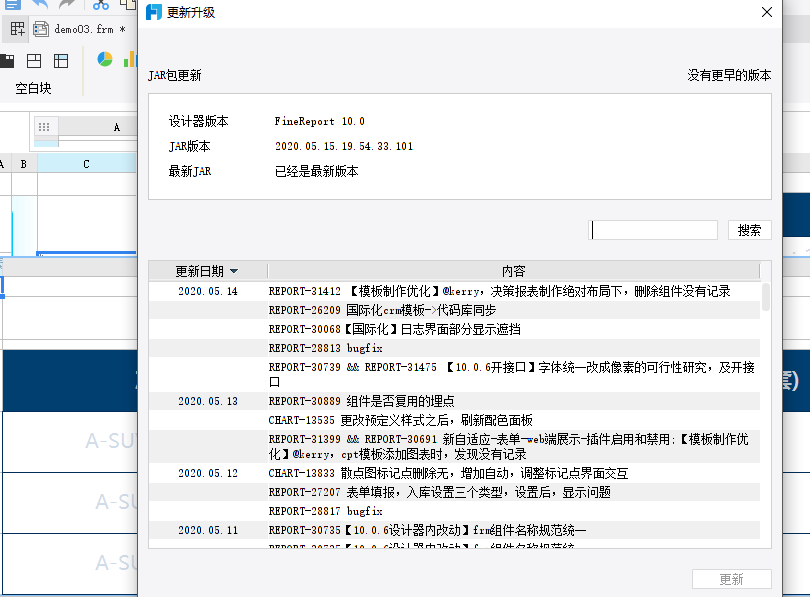This screenshot has height=597, width=810.
Task: Click the 2020.05.11 date cell
Action: (x=208, y=530)
